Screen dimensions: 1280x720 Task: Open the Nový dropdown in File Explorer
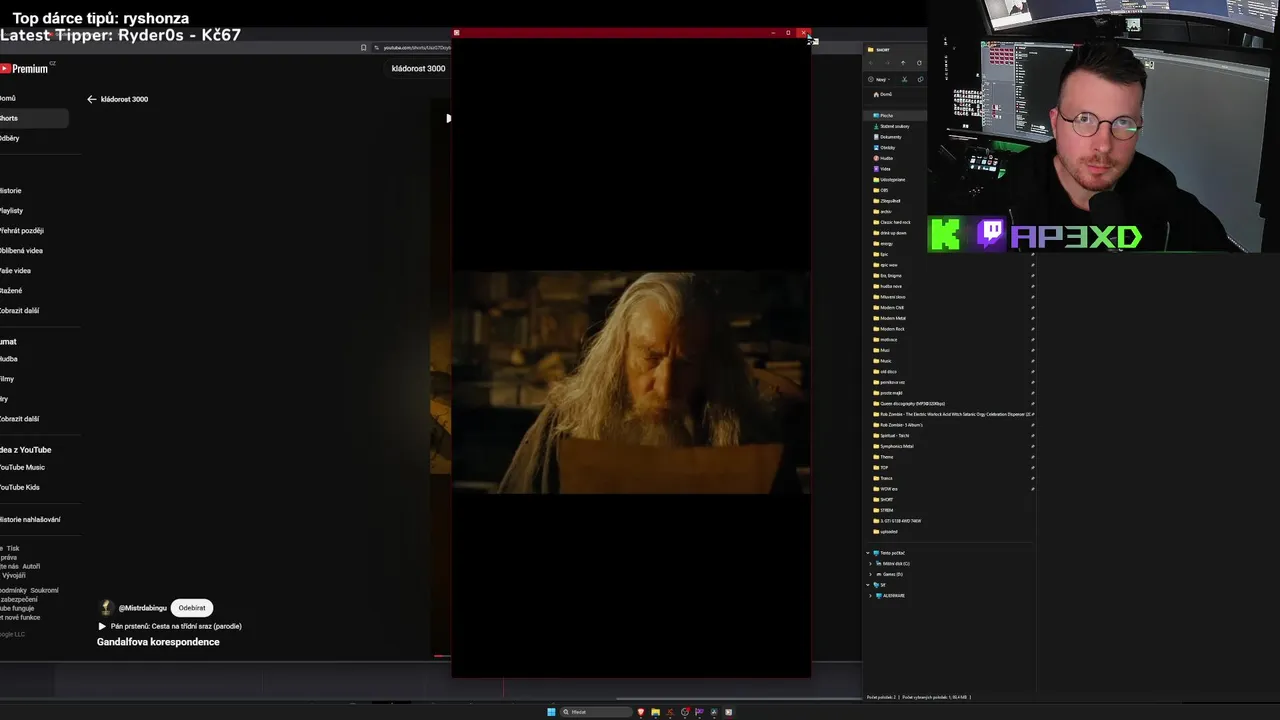878,79
